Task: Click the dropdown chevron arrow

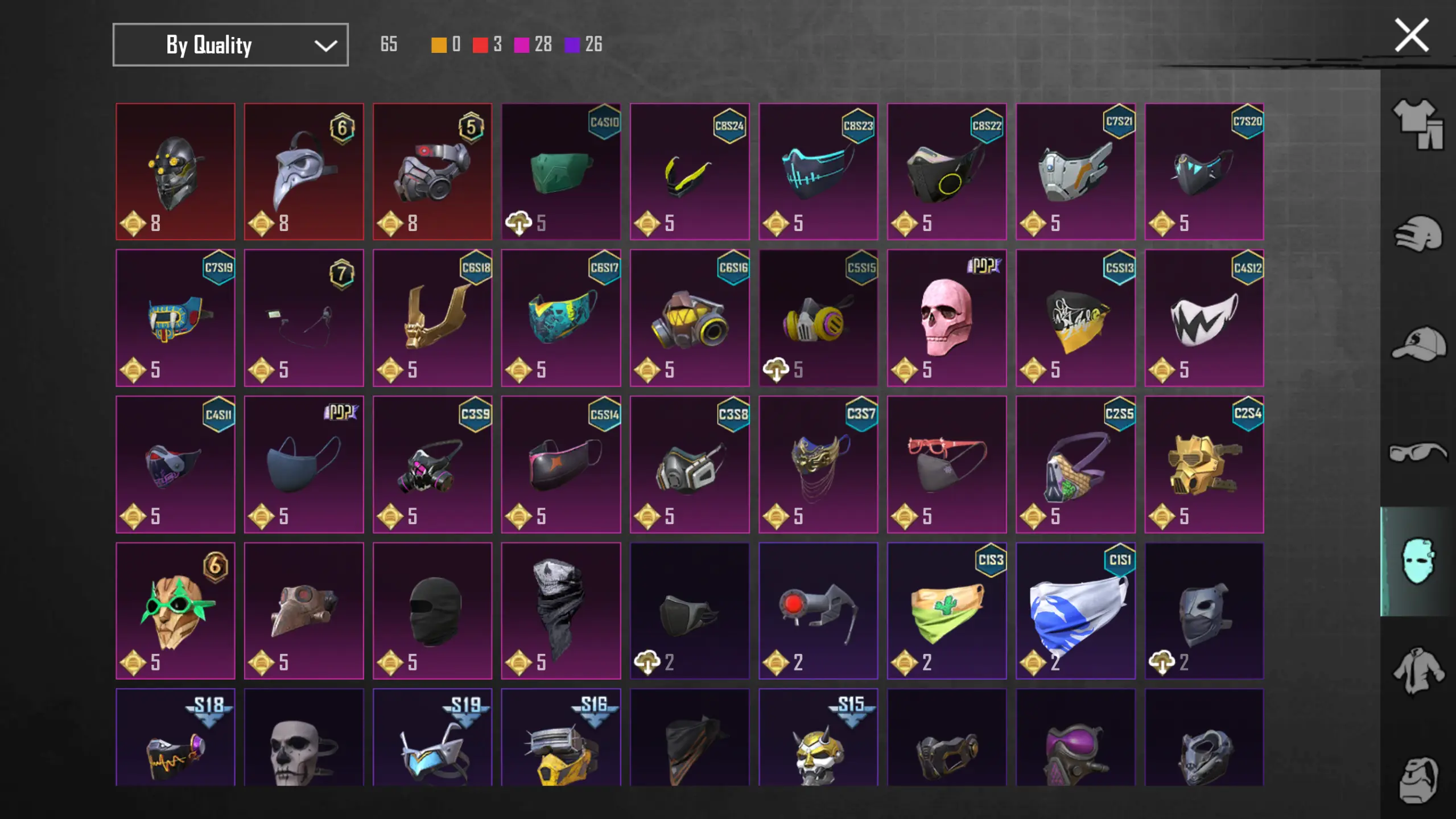Action: click(x=325, y=46)
